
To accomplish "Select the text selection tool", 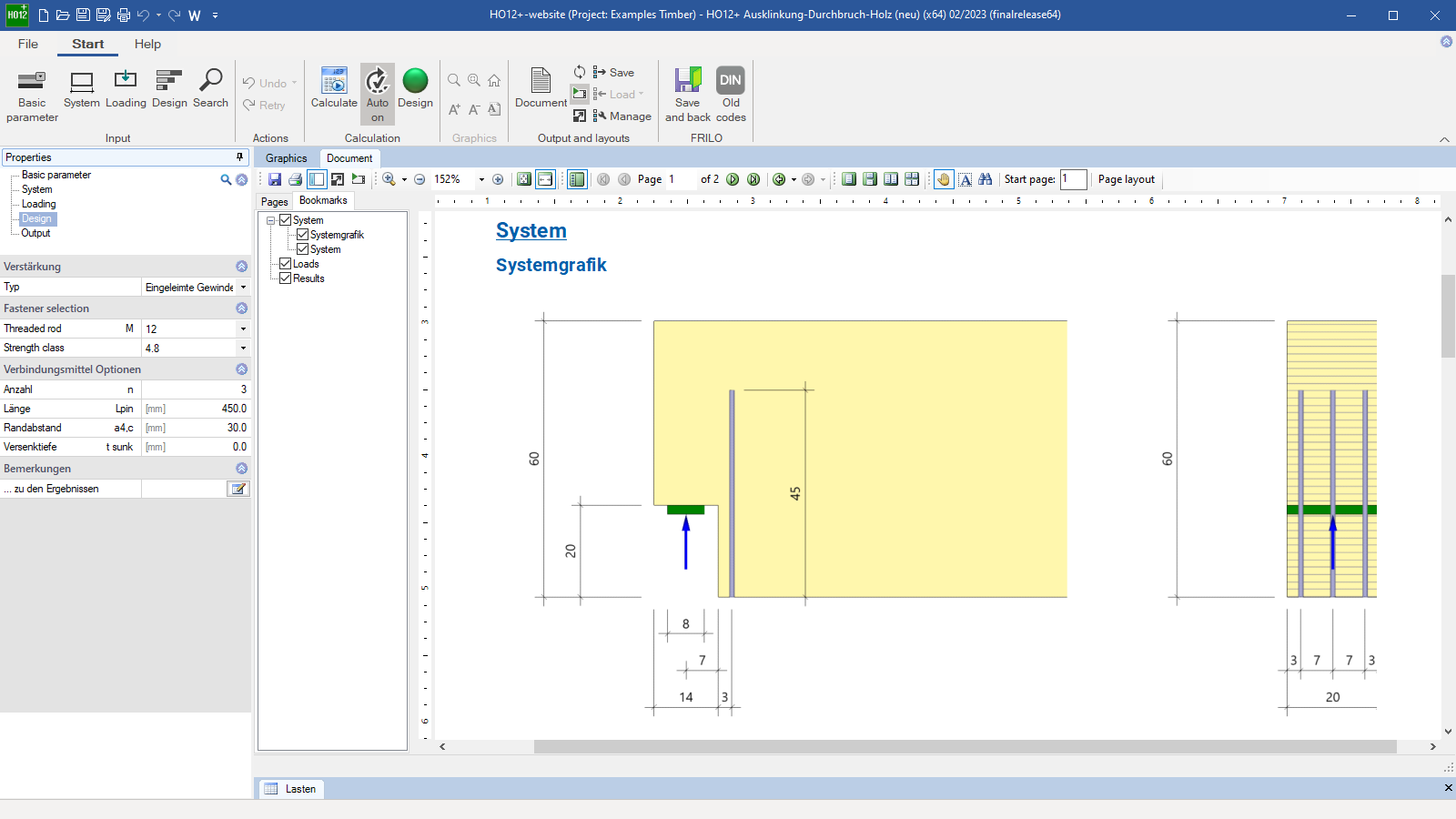I will click(966, 179).
